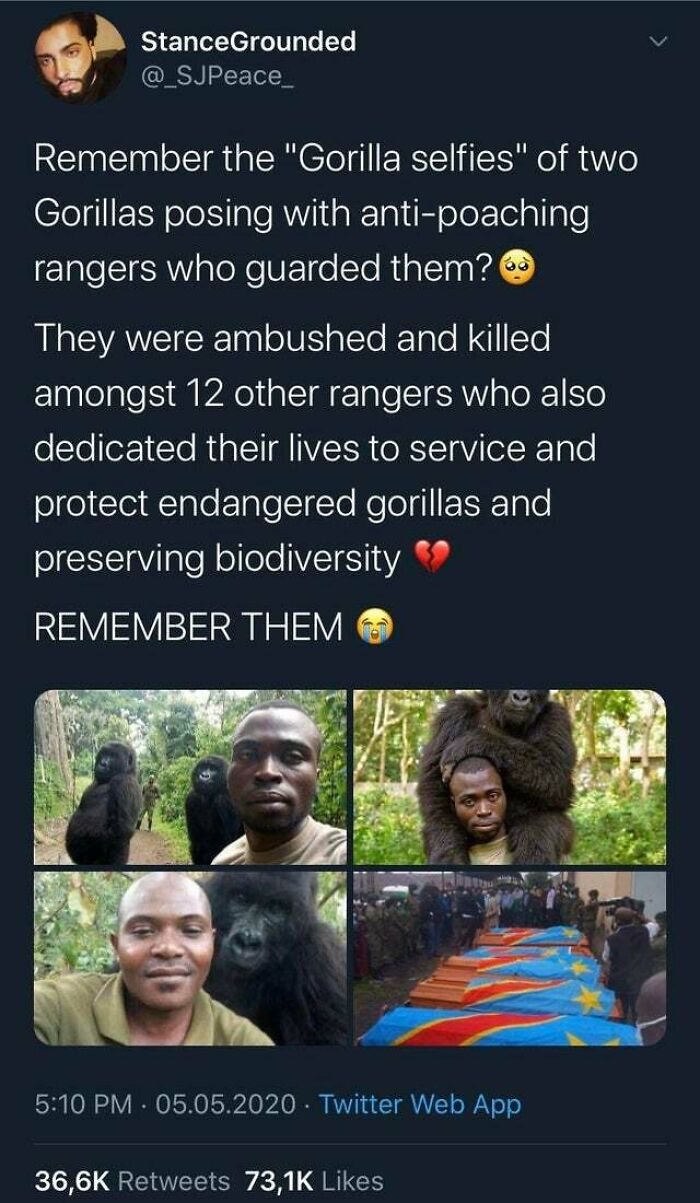Click the word Retweets label

pyautogui.click(x=174, y=1180)
